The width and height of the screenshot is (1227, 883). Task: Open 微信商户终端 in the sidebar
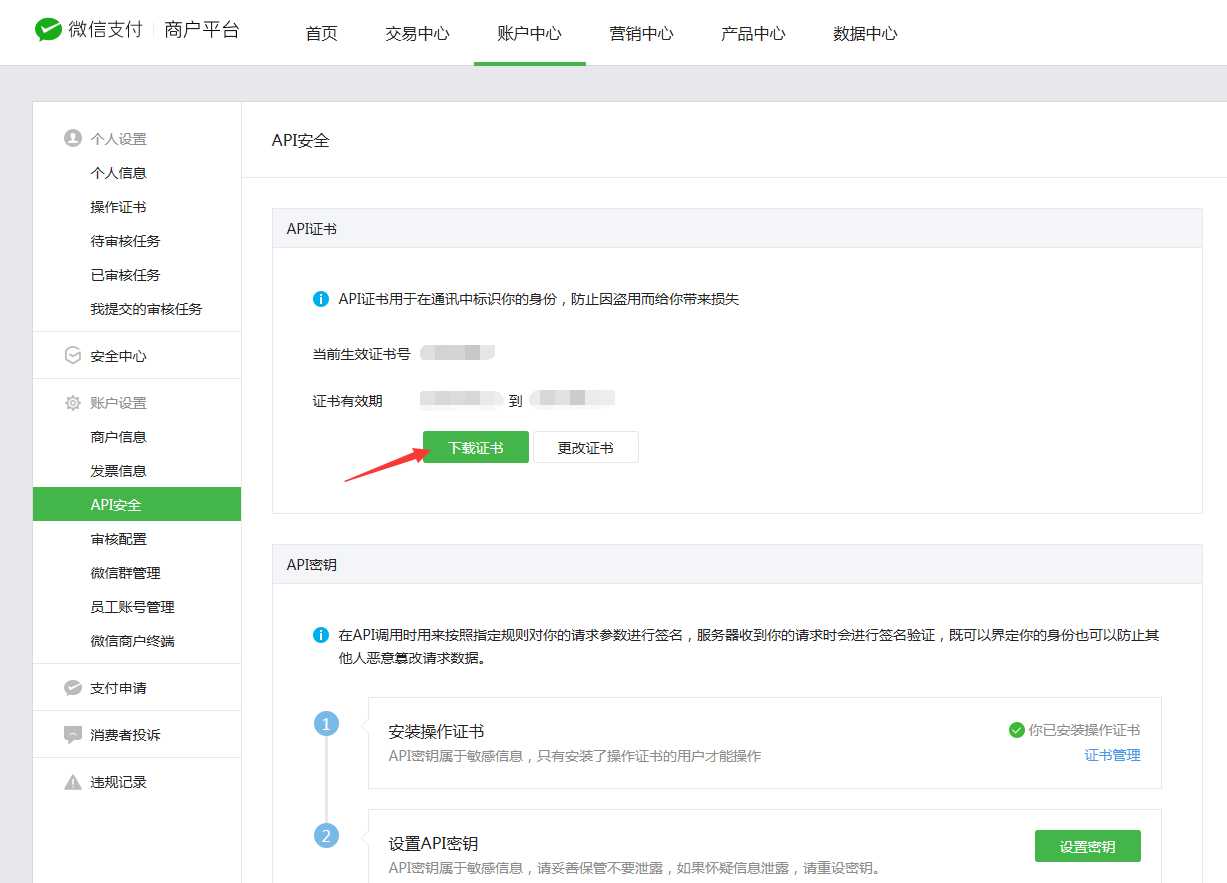click(132, 641)
